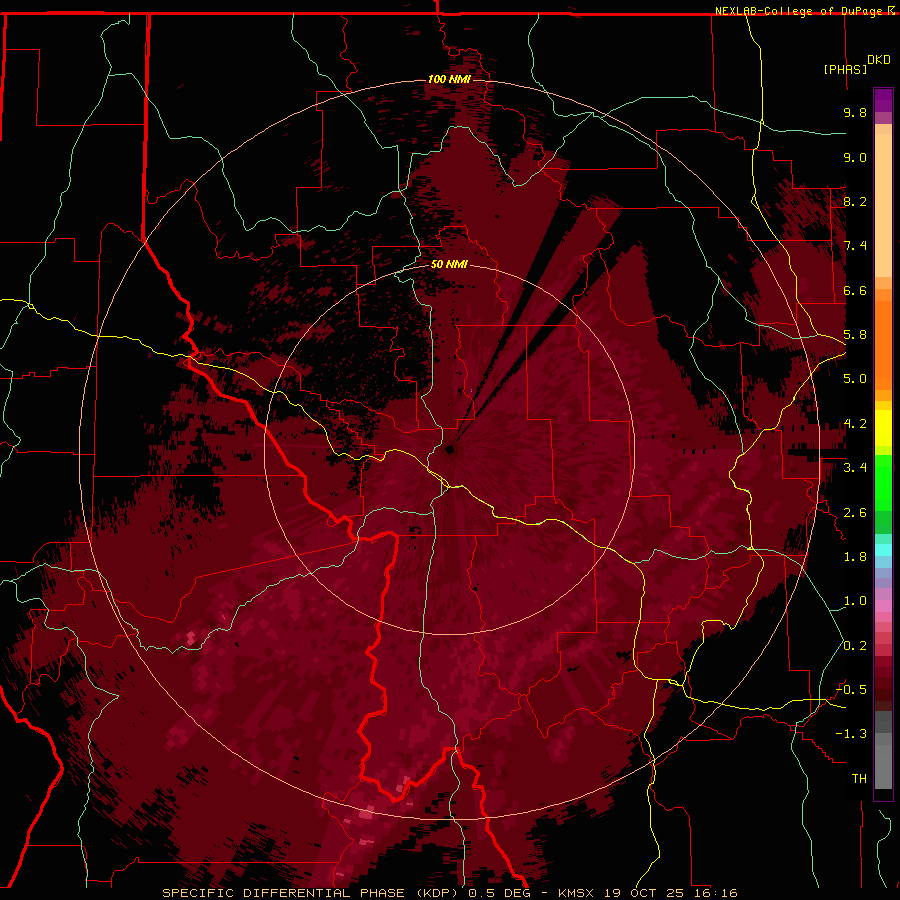
Task: Click the [PHAS] legend unit label
Action: [x=845, y=69]
